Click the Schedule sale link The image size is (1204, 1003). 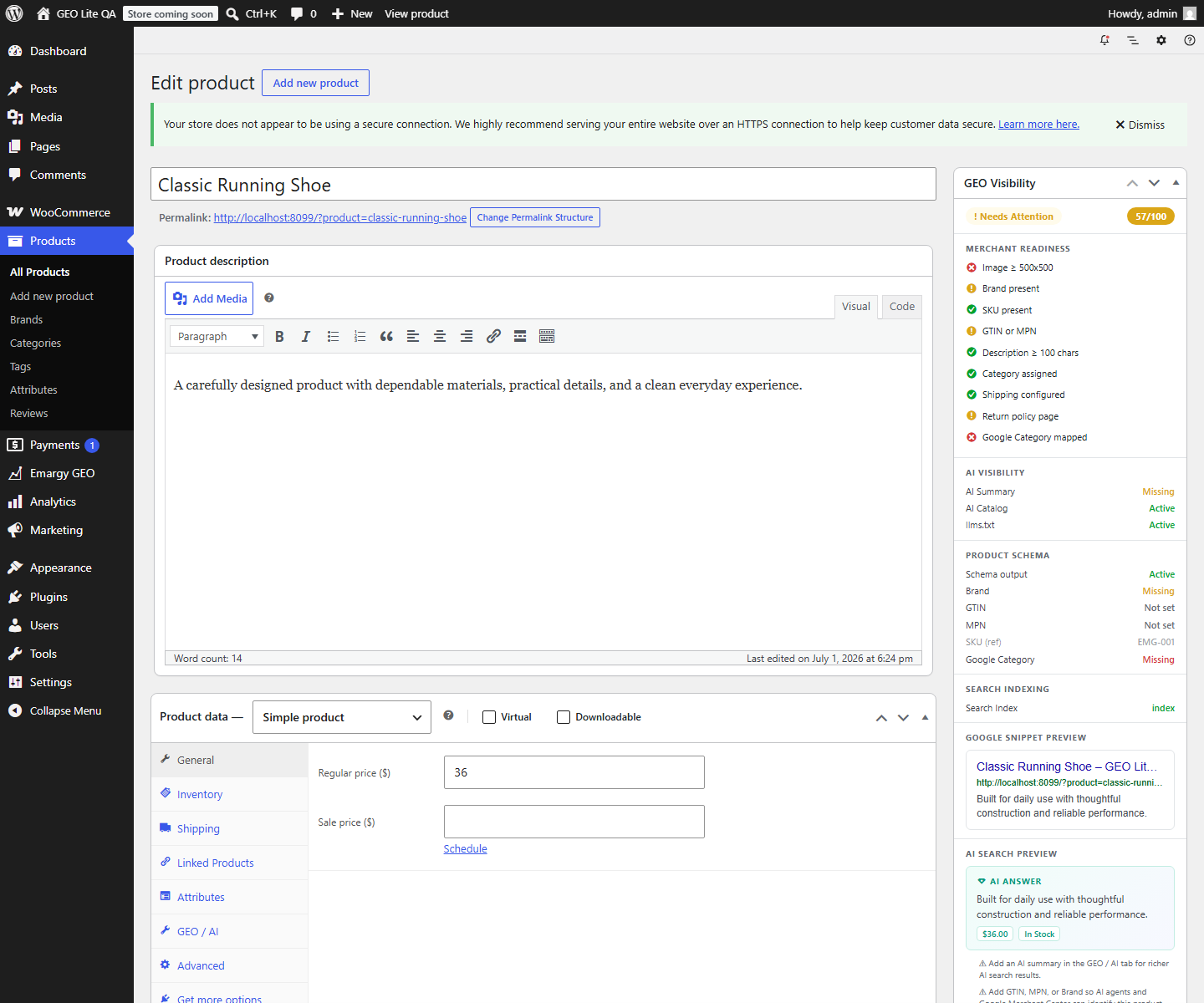(x=465, y=848)
